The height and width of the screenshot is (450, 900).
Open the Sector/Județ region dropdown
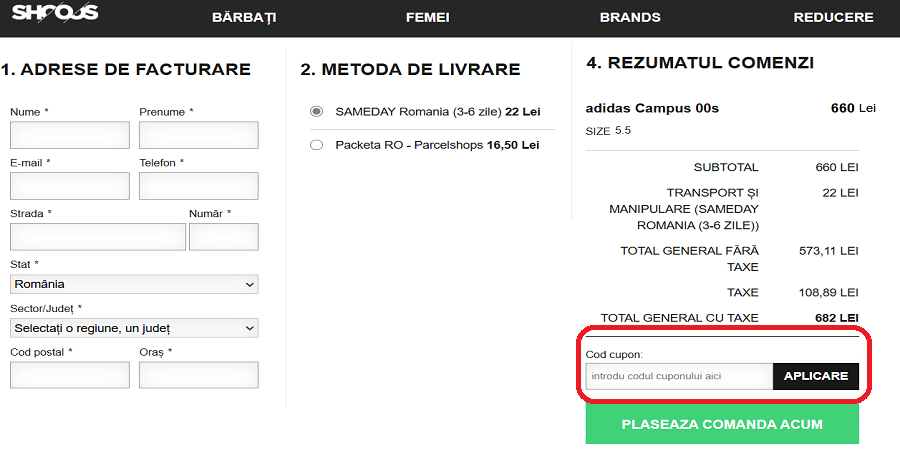[x=134, y=328]
